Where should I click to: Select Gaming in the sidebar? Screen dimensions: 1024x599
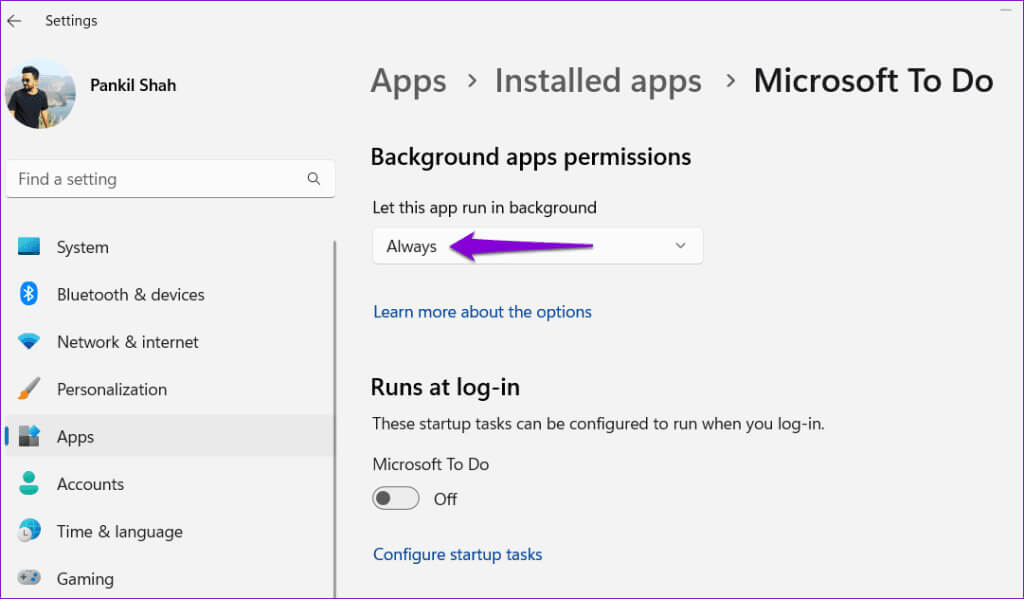[x=170, y=579]
